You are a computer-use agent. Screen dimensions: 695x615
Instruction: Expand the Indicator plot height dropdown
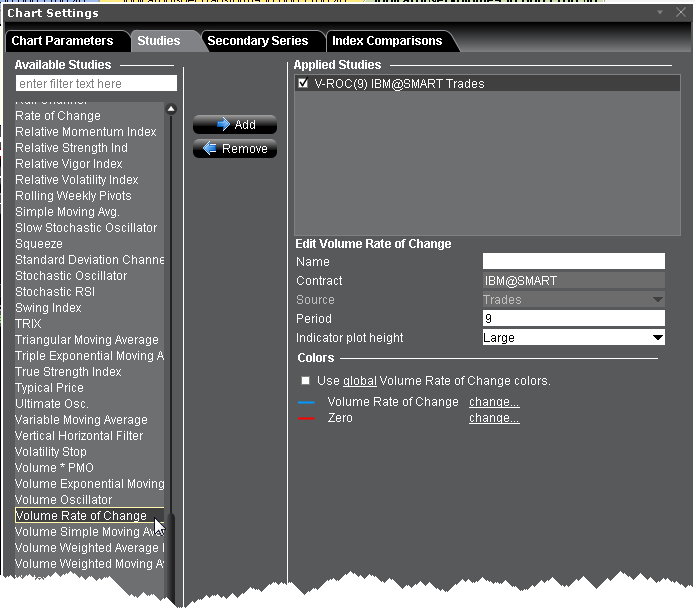pyautogui.click(x=656, y=338)
